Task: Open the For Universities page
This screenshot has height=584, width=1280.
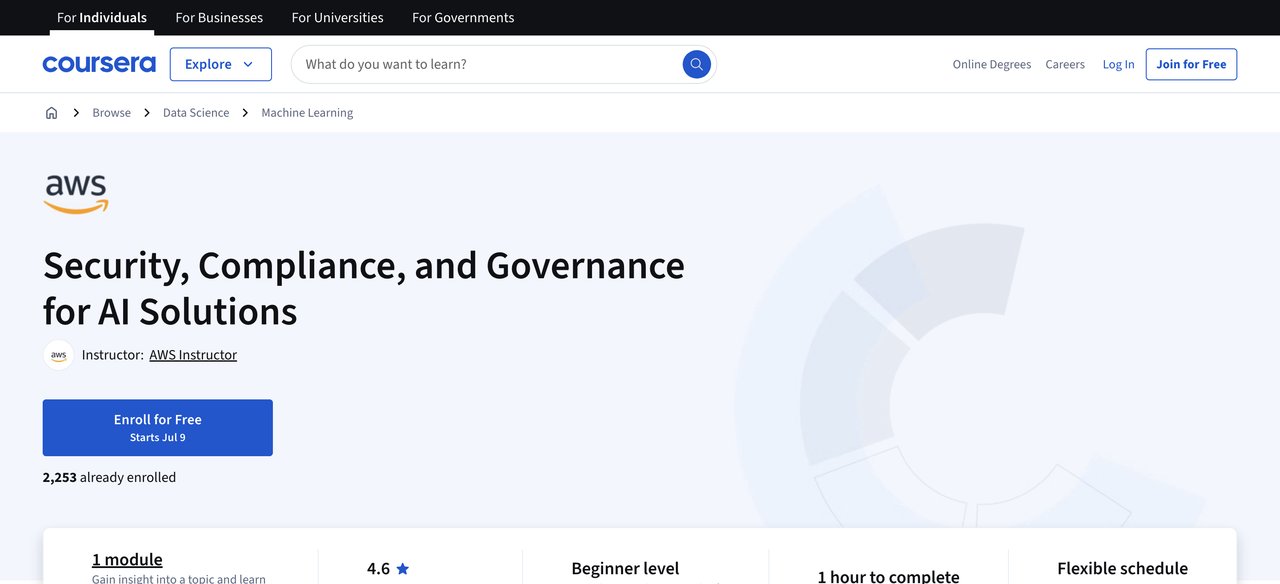Action: [337, 17]
